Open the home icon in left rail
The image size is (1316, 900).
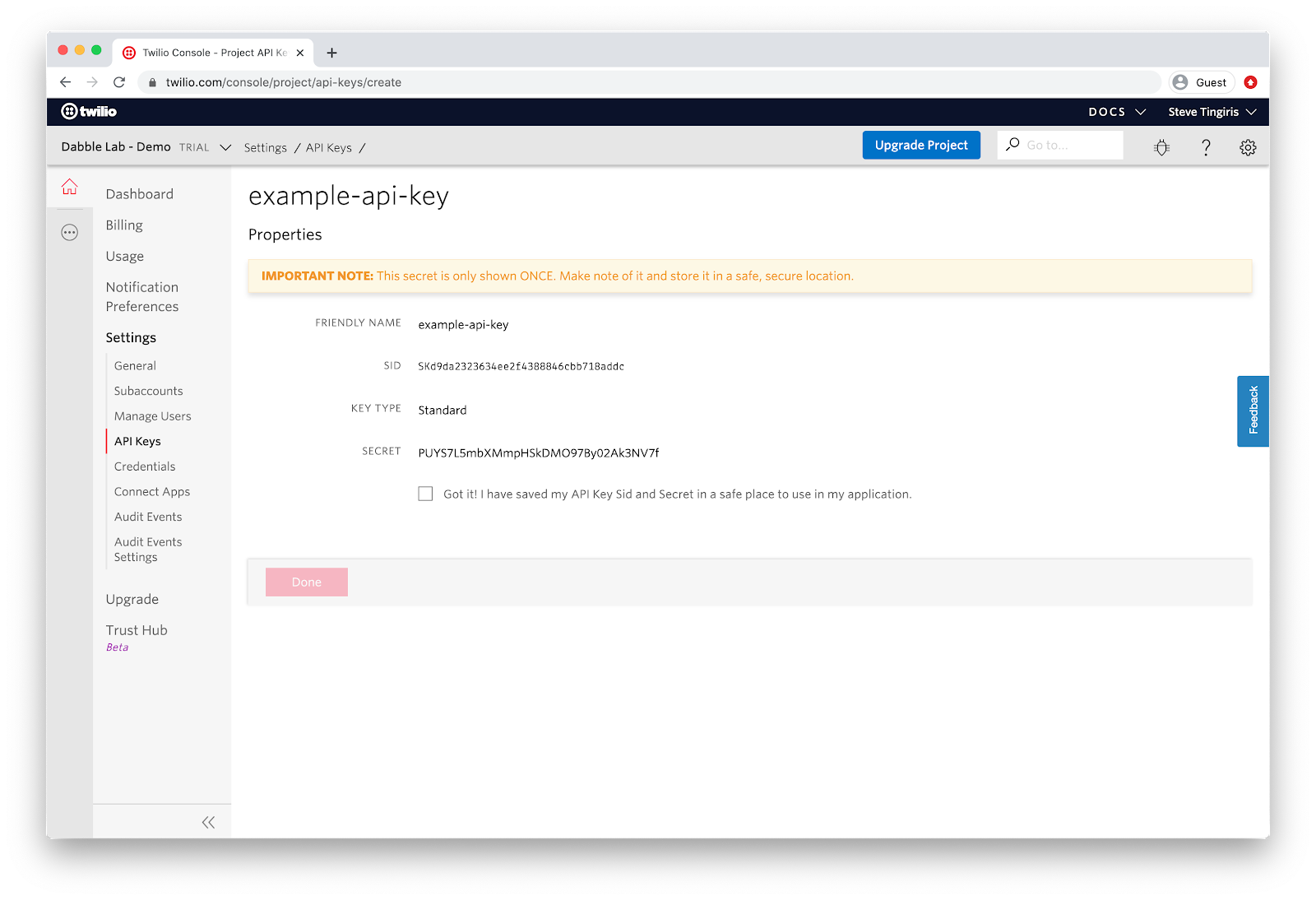click(x=70, y=188)
